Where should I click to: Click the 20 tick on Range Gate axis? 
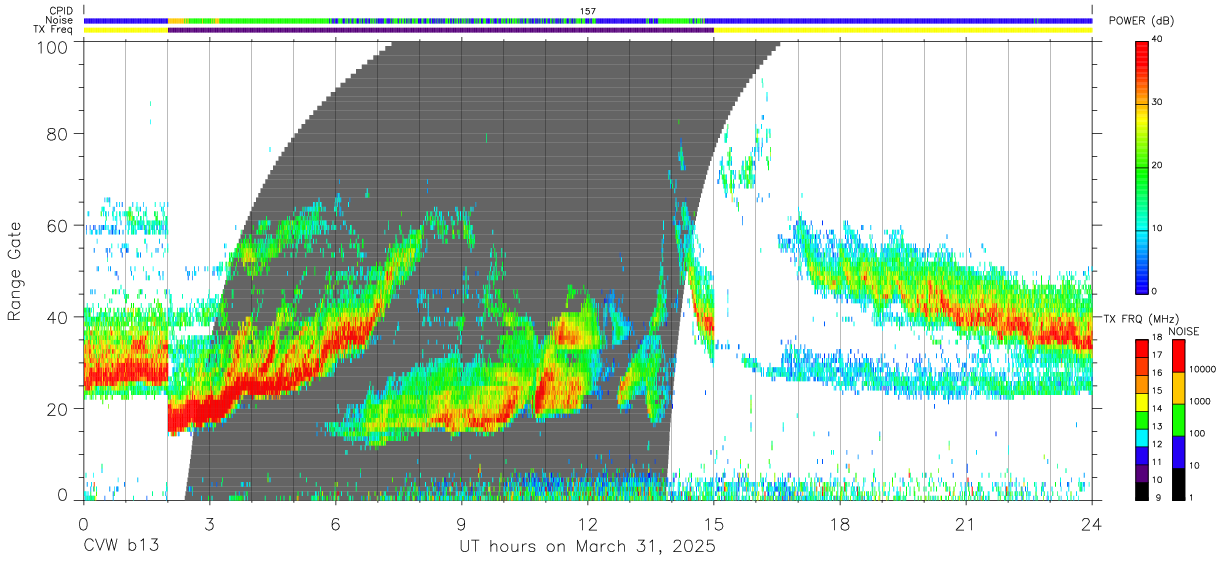[x=58, y=409]
